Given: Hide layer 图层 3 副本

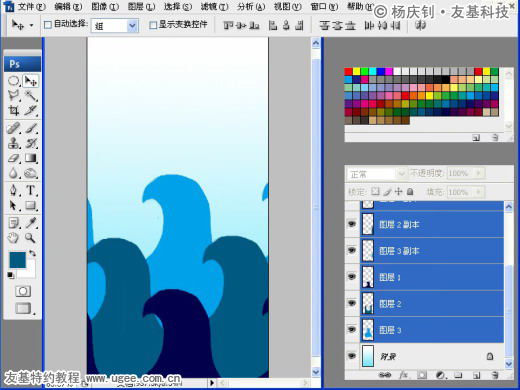Looking at the screenshot, I should click(352, 250).
